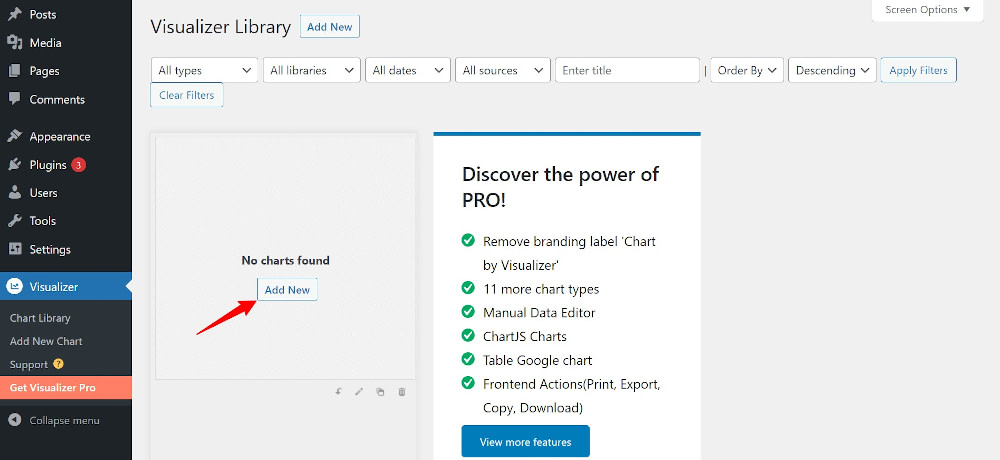1000x460 pixels.
Task: Expand the All dates filter
Action: [x=407, y=71]
